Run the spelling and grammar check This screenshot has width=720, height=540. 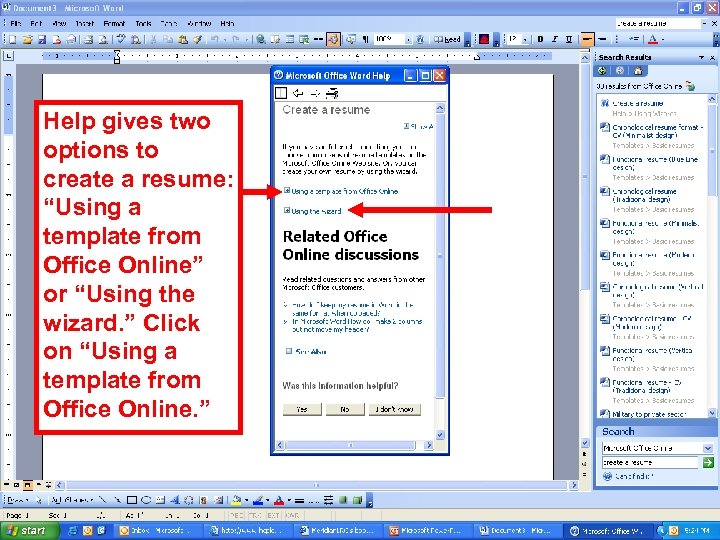121,39
